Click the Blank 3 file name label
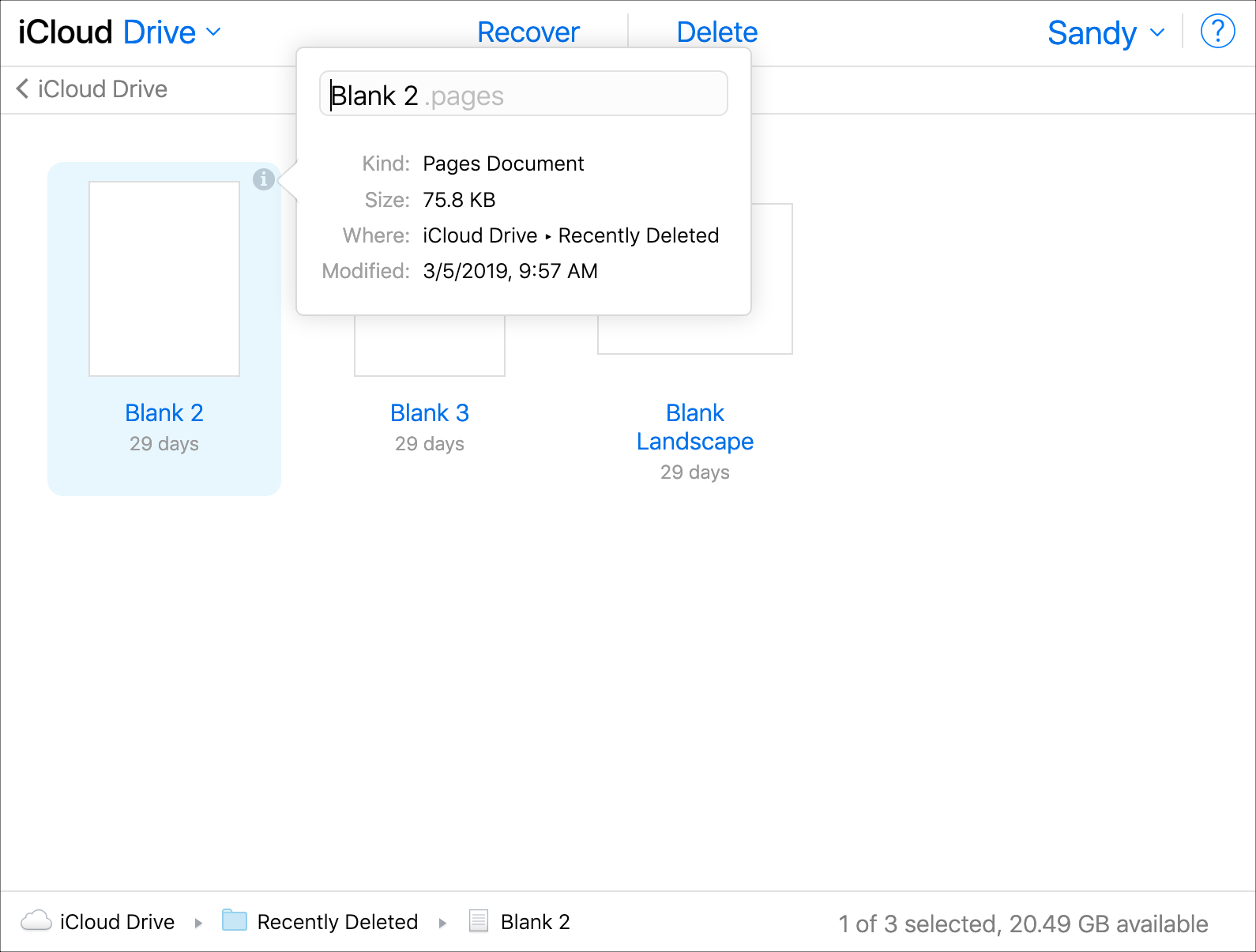Screen dimensions: 1256x952 [x=430, y=412]
